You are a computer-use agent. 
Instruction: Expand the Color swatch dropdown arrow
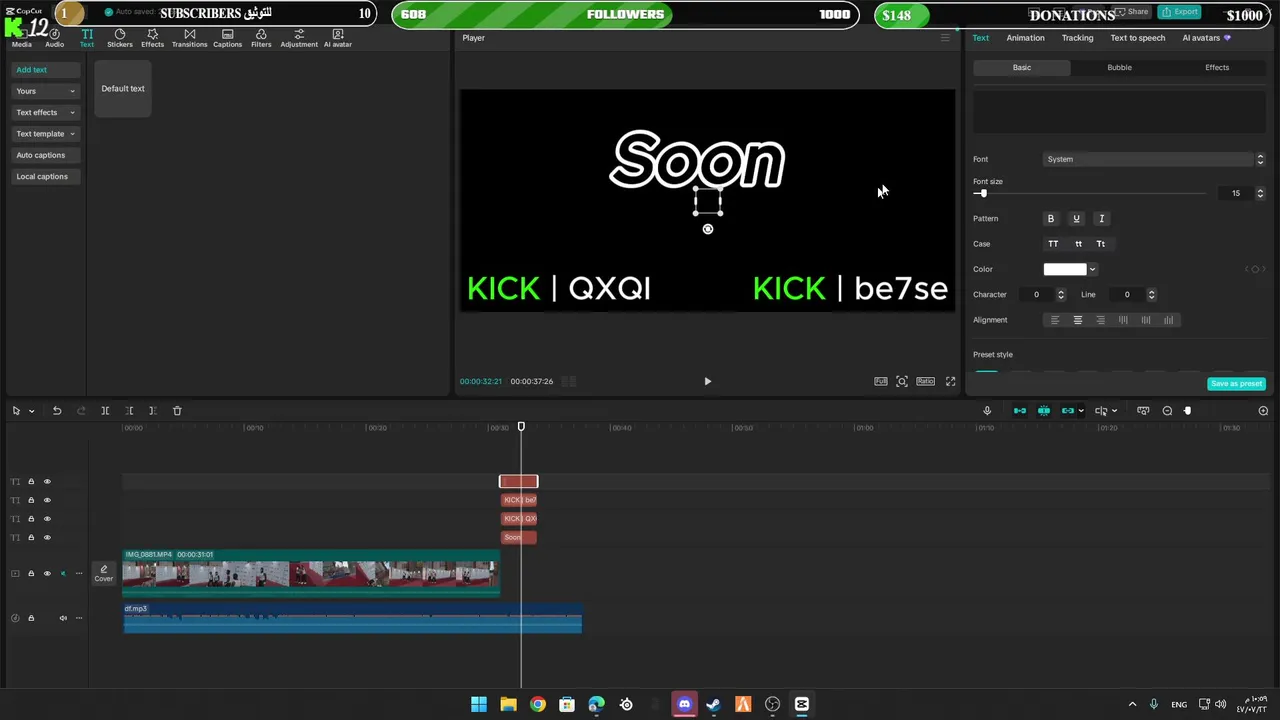click(1092, 269)
